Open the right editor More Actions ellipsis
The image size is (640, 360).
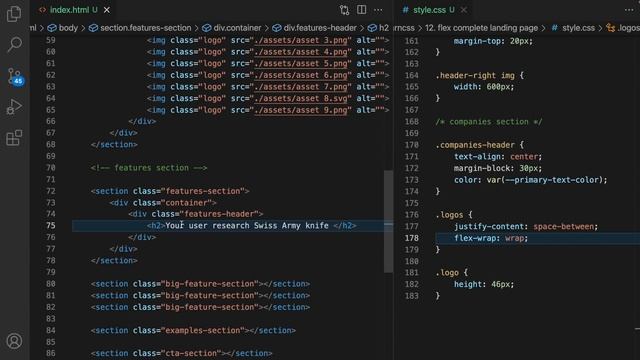coord(629,10)
